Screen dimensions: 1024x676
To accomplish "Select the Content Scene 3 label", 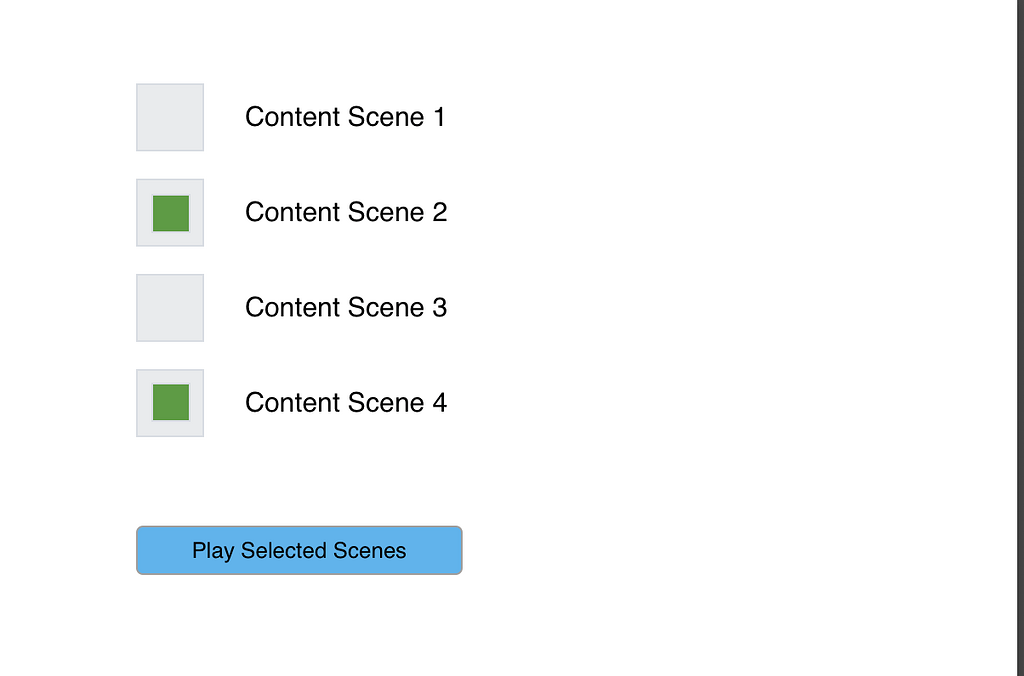I will pos(346,307).
